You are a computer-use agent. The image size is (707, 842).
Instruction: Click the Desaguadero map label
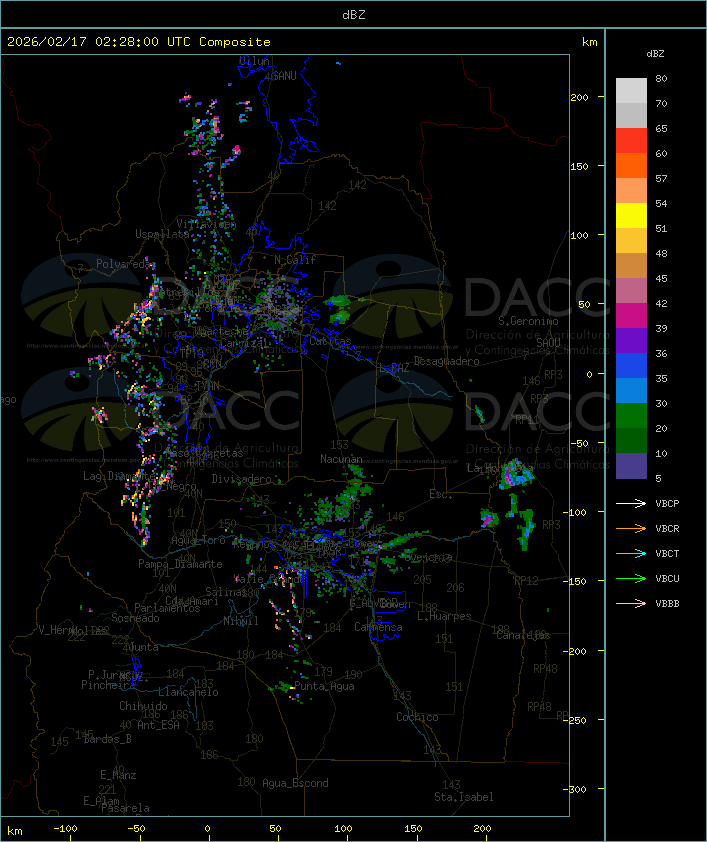tap(446, 361)
